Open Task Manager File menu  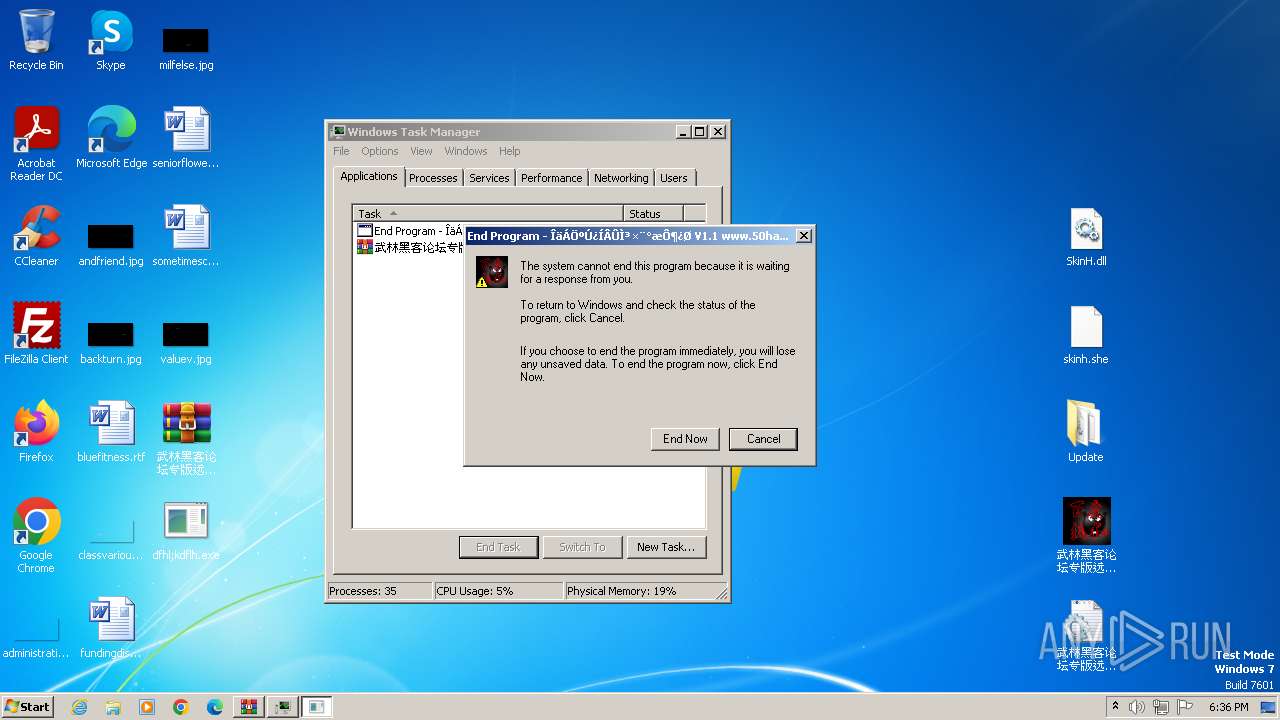point(341,151)
